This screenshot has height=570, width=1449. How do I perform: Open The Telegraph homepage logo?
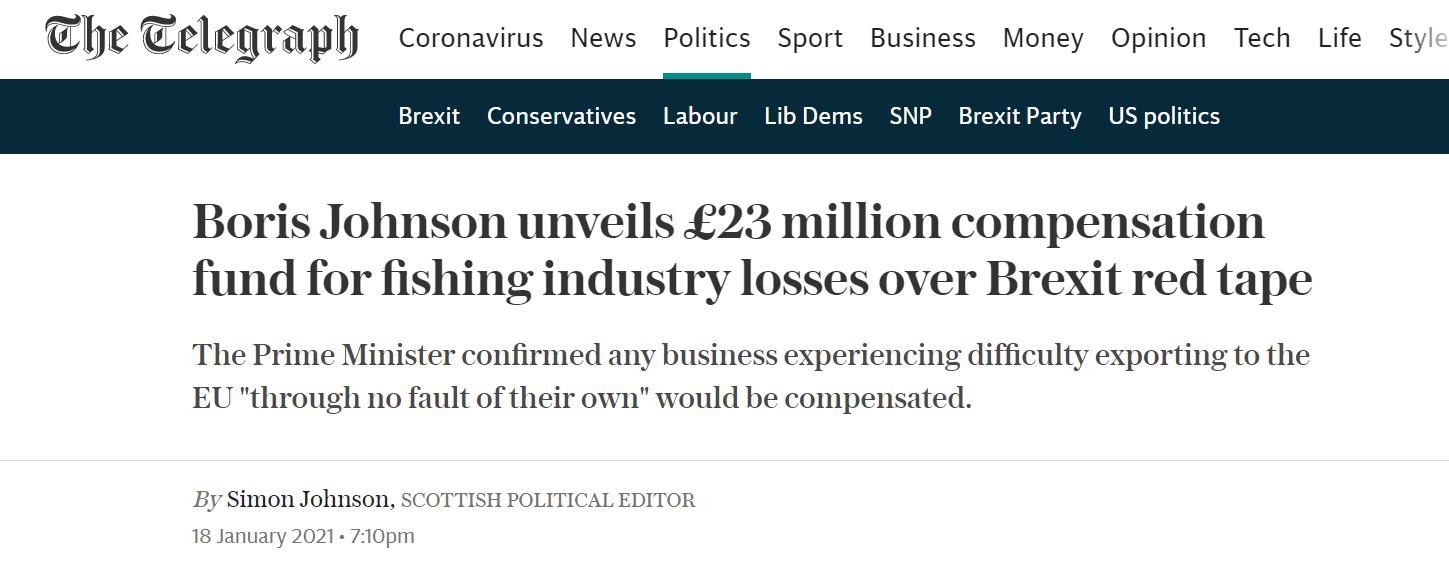201,38
